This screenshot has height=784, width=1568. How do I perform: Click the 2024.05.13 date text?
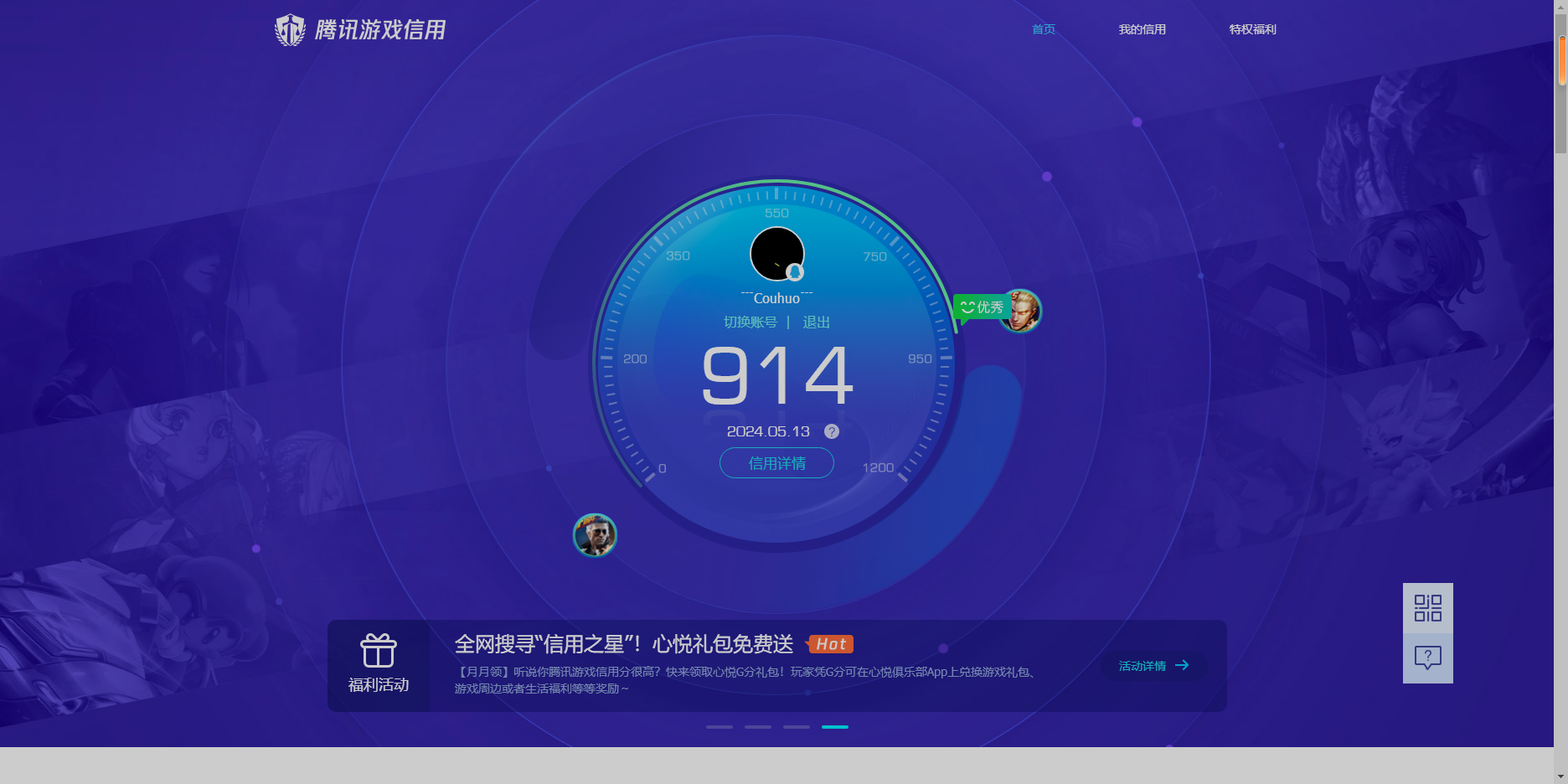[768, 431]
